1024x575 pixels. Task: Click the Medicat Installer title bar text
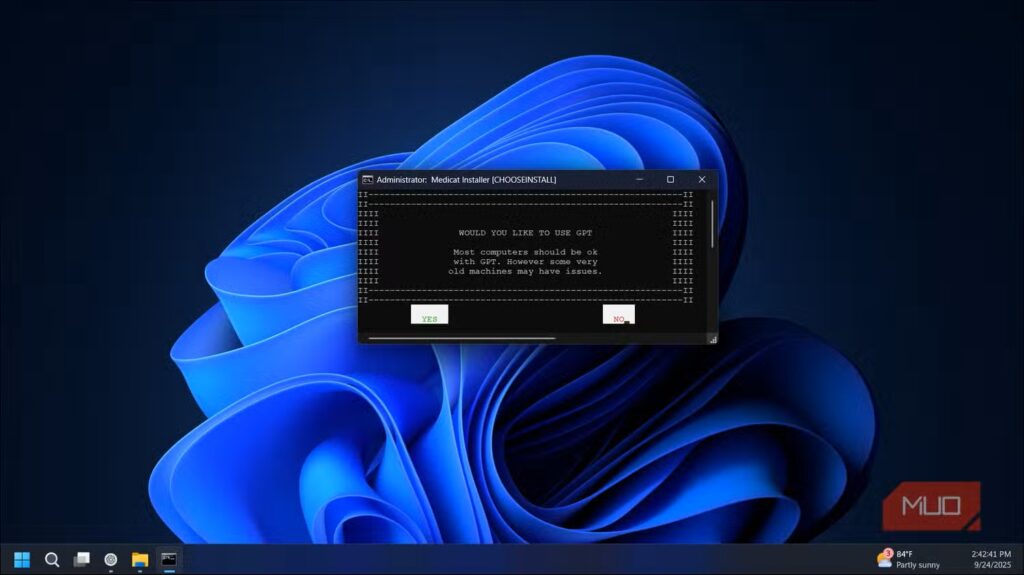466,180
